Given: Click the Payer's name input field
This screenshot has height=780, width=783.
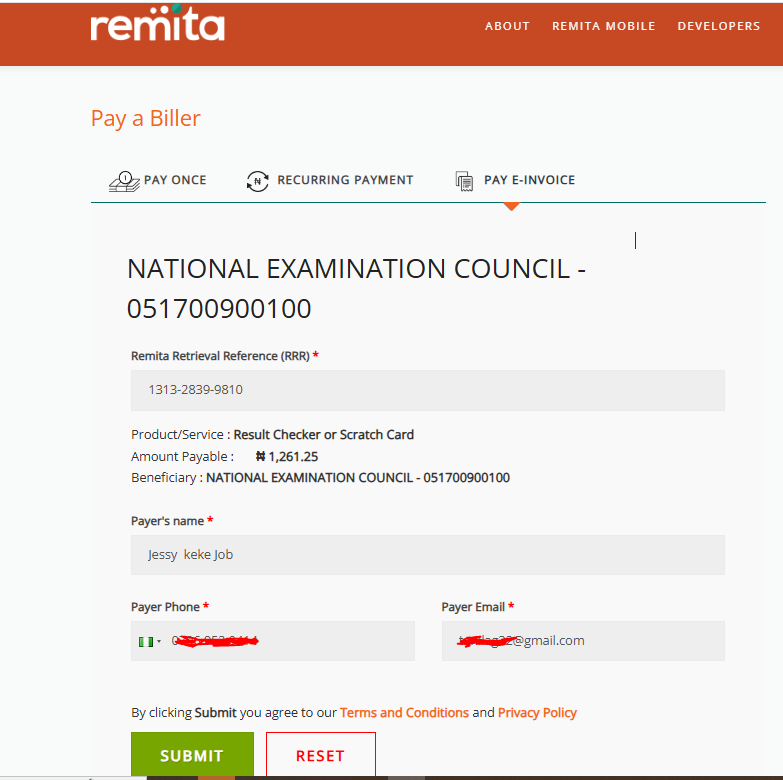Looking at the screenshot, I should click(x=427, y=555).
